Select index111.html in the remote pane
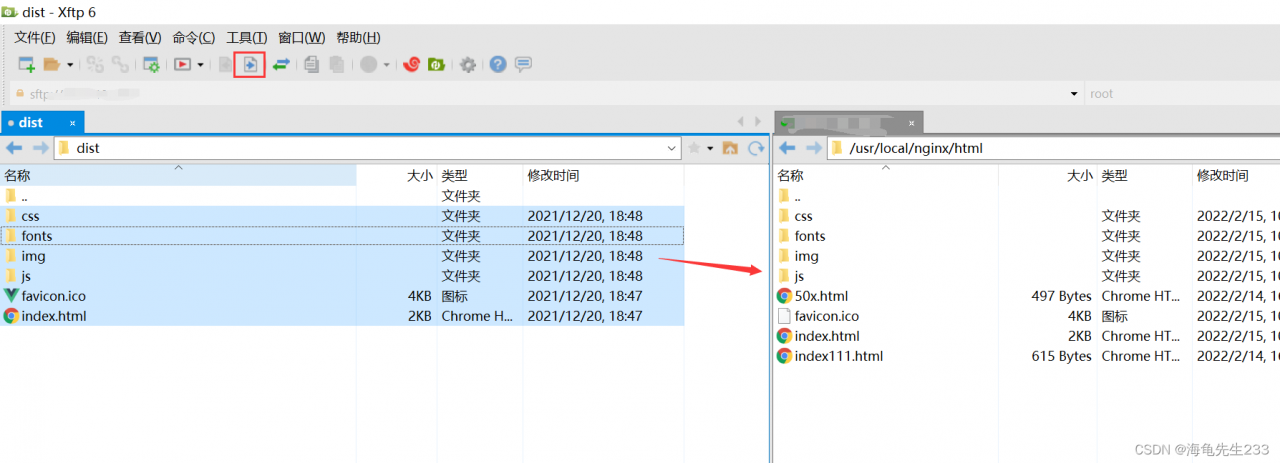This screenshot has height=463, width=1280. (x=1027, y=356)
